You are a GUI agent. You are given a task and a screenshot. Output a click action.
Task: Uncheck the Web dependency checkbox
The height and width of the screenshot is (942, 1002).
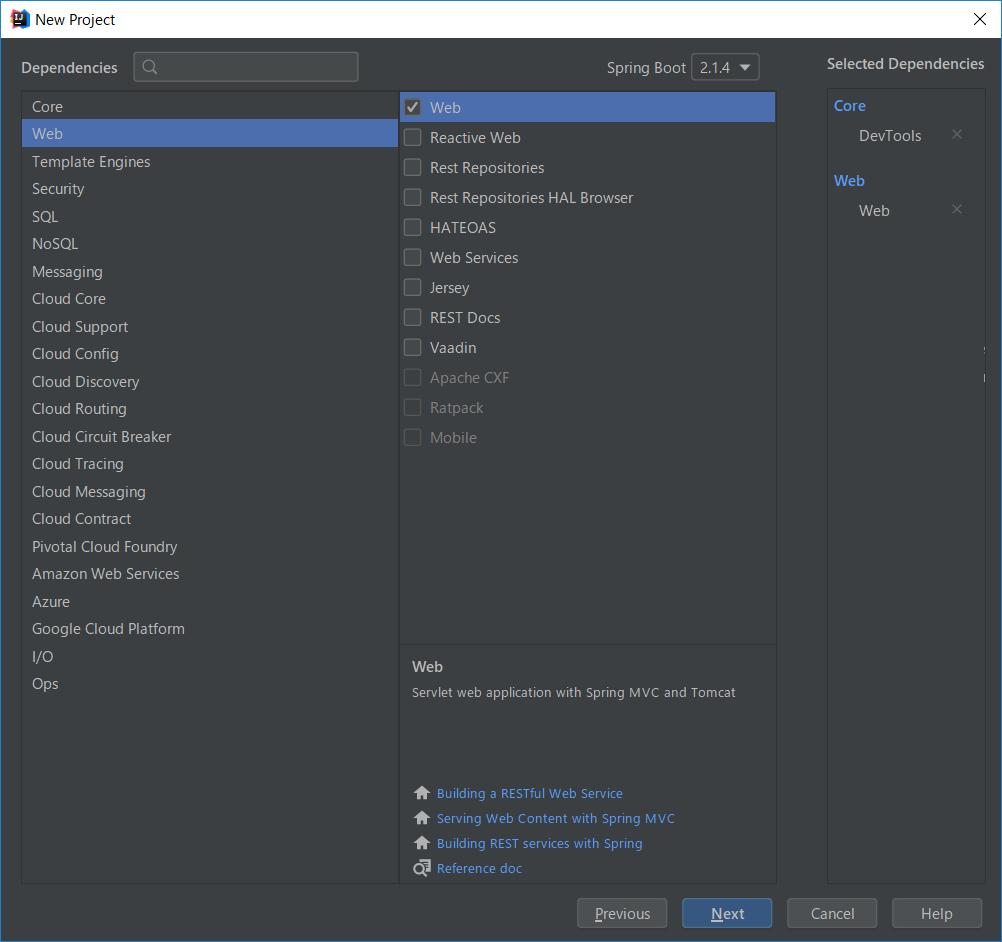pos(413,107)
